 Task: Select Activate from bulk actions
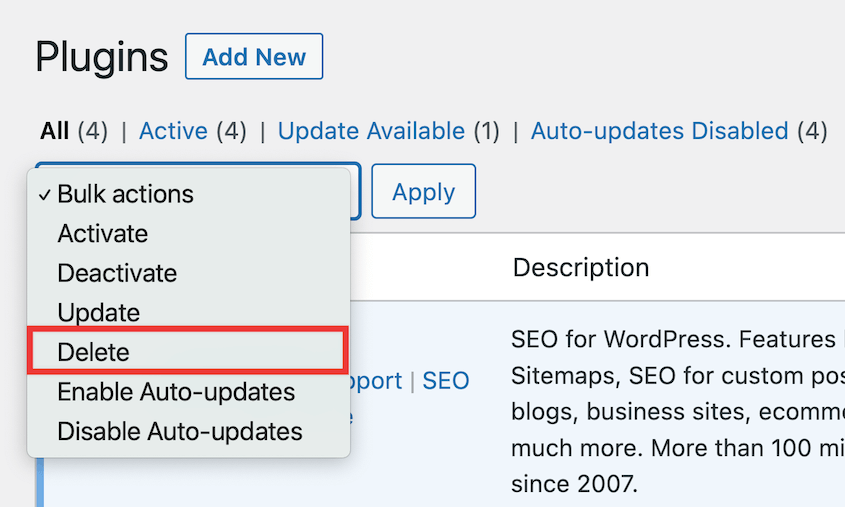point(189,234)
